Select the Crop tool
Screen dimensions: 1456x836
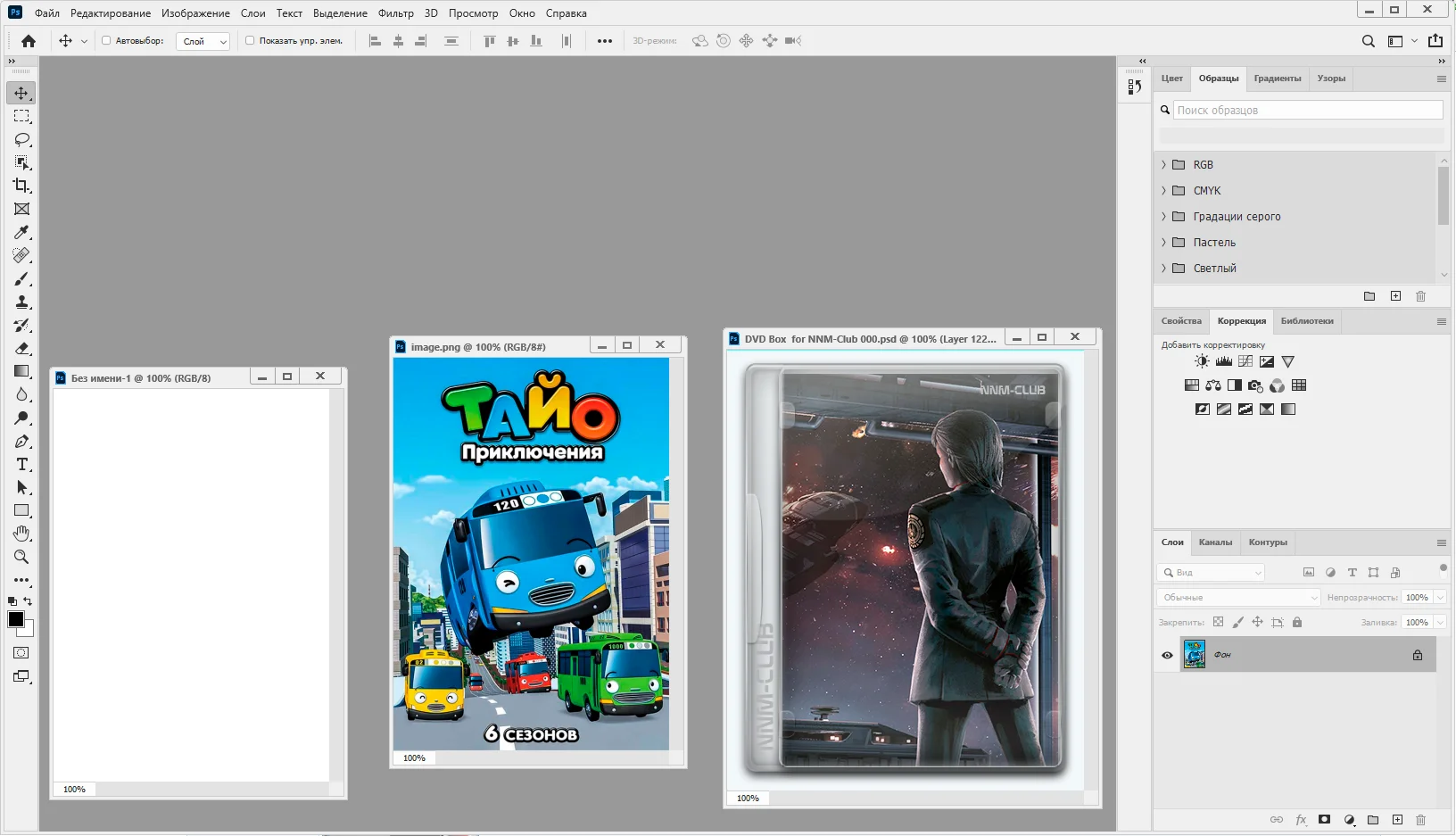click(21, 186)
